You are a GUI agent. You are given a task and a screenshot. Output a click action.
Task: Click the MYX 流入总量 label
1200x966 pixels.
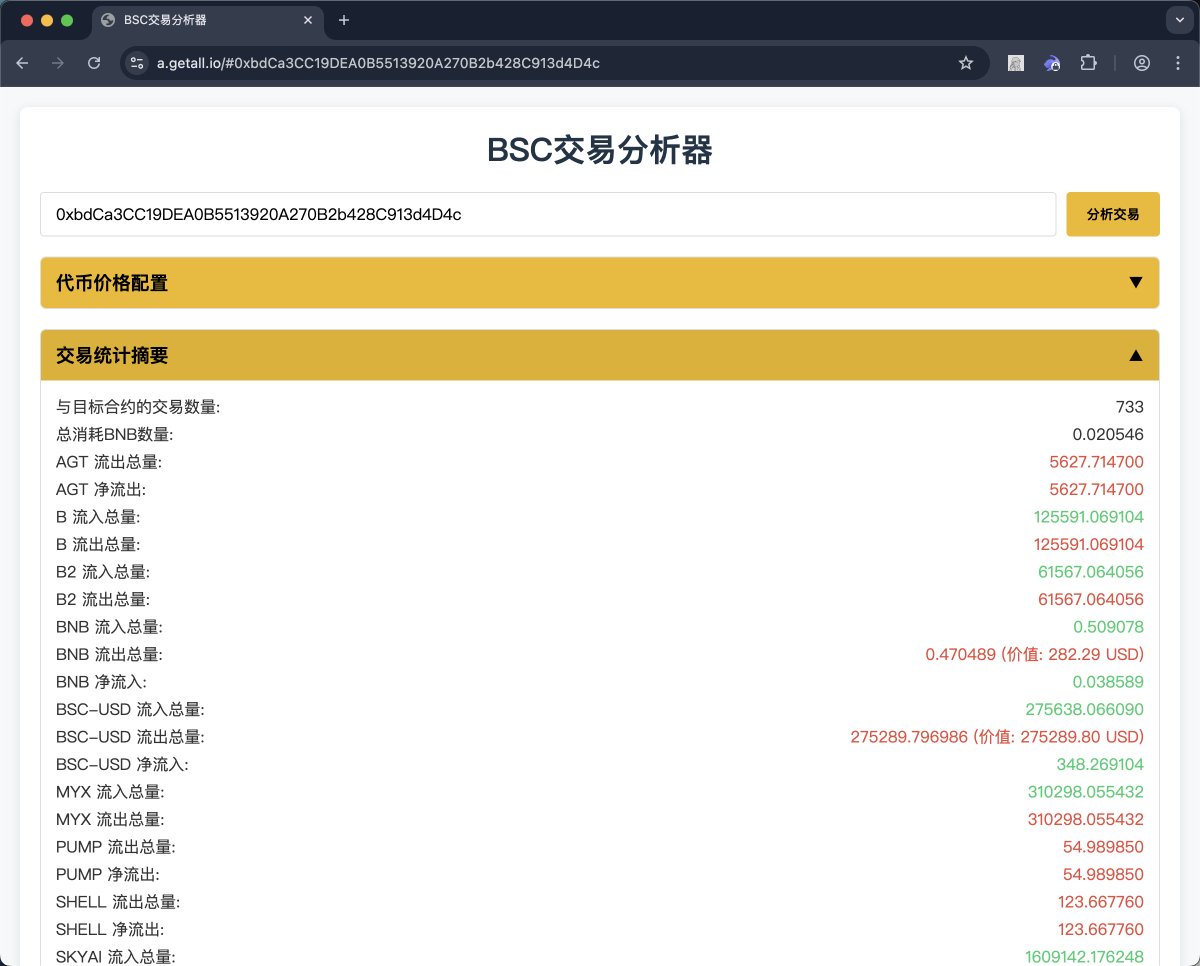click(110, 792)
